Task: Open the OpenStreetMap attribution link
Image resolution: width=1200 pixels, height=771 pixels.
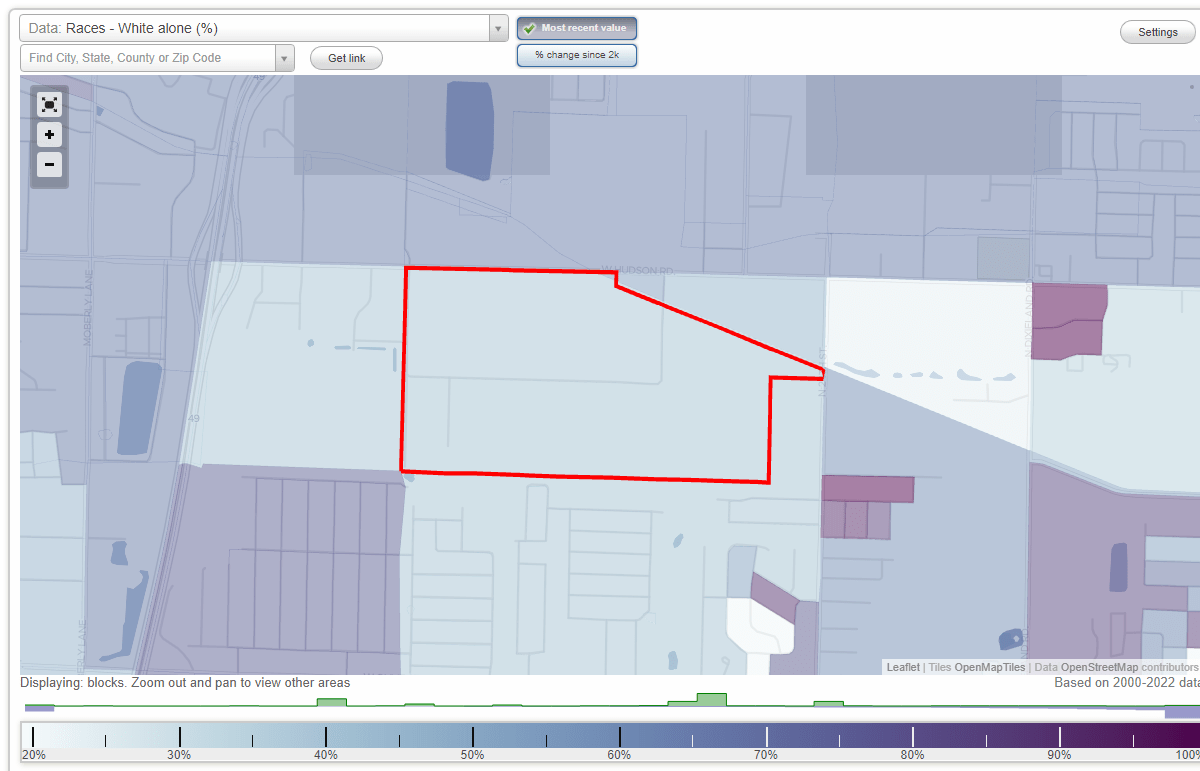Action: pos(1099,667)
